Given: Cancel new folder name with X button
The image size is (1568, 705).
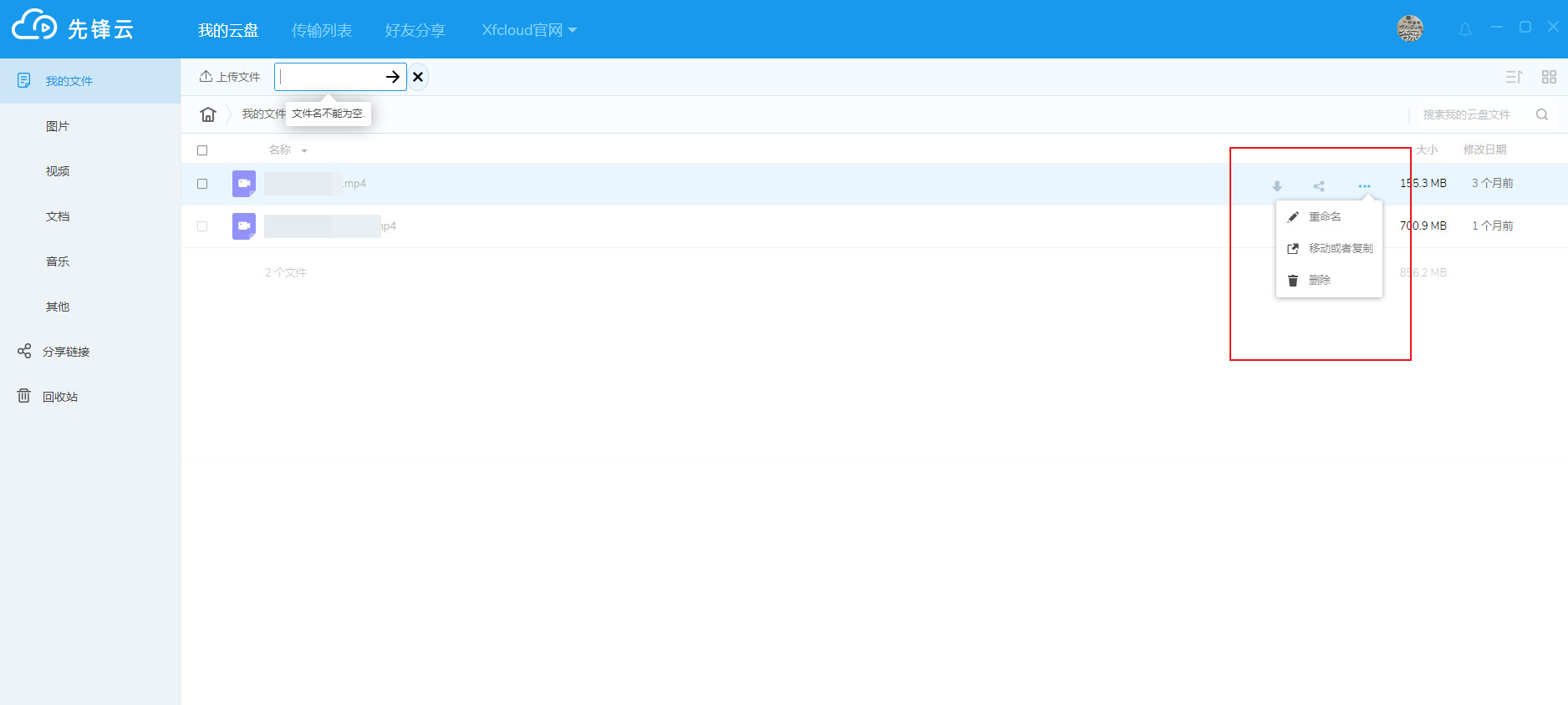Looking at the screenshot, I should pos(418,77).
